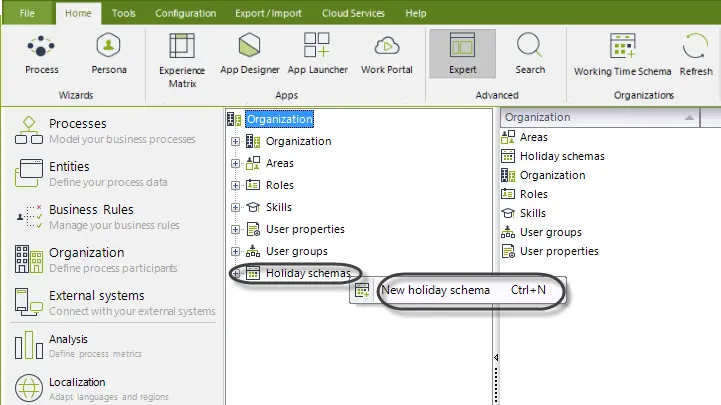Open External systems module in sidebar
Viewport: 721px width, 405px height.
[115, 302]
